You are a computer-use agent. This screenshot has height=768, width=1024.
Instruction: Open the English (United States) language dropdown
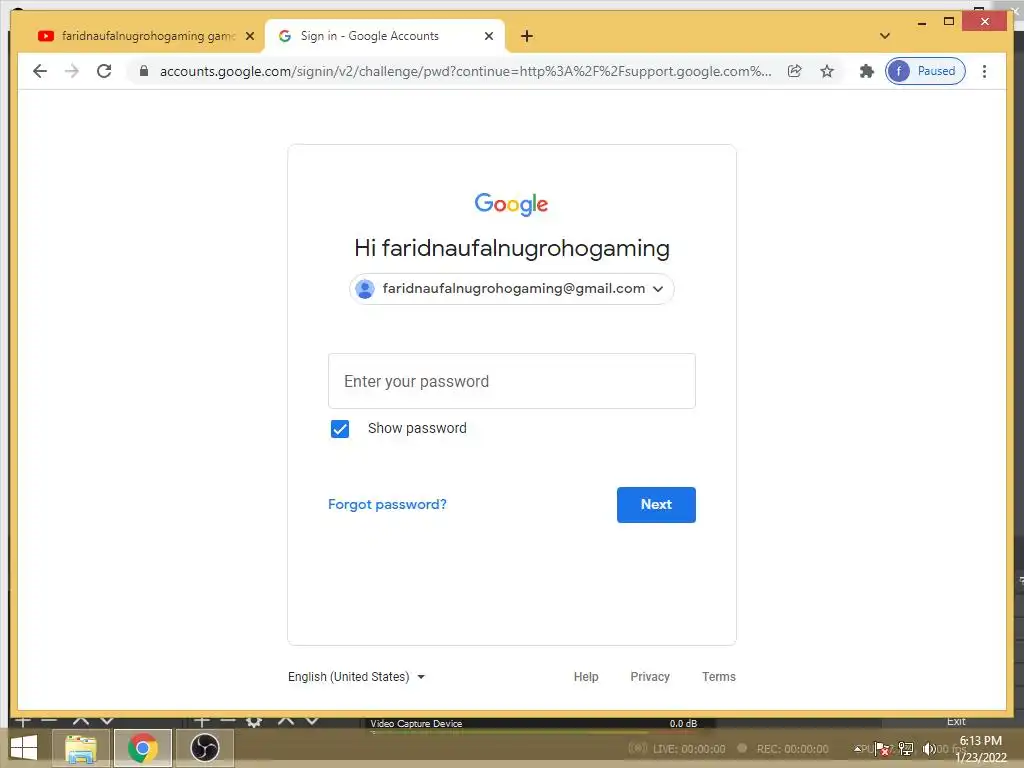[x=357, y=677]
